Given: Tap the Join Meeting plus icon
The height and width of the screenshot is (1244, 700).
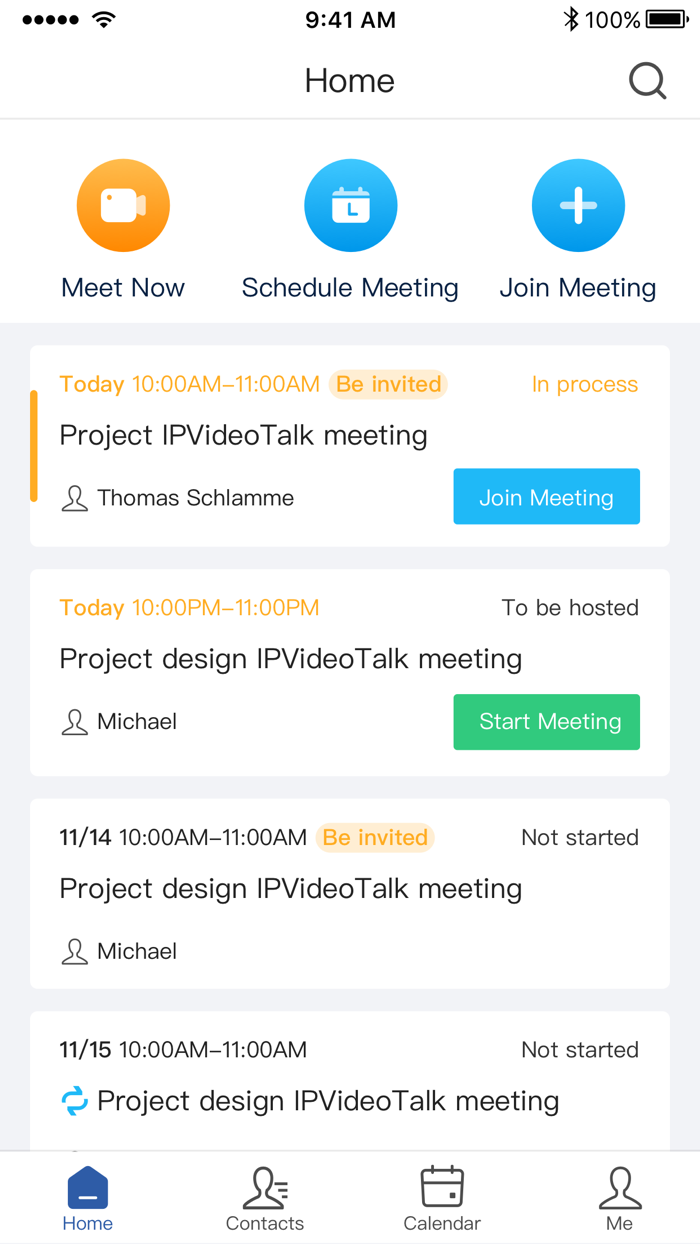Looking at the screenshot, I should point(578,204).
